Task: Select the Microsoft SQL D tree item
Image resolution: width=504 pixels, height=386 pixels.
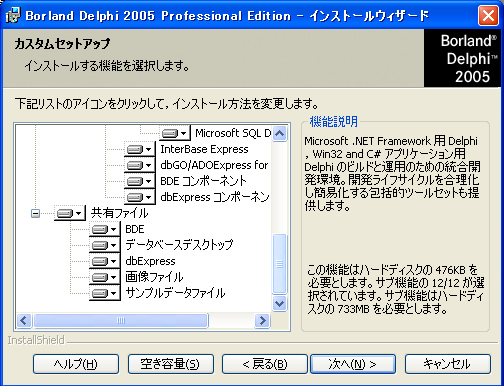Action: click(x=233, y=133)
